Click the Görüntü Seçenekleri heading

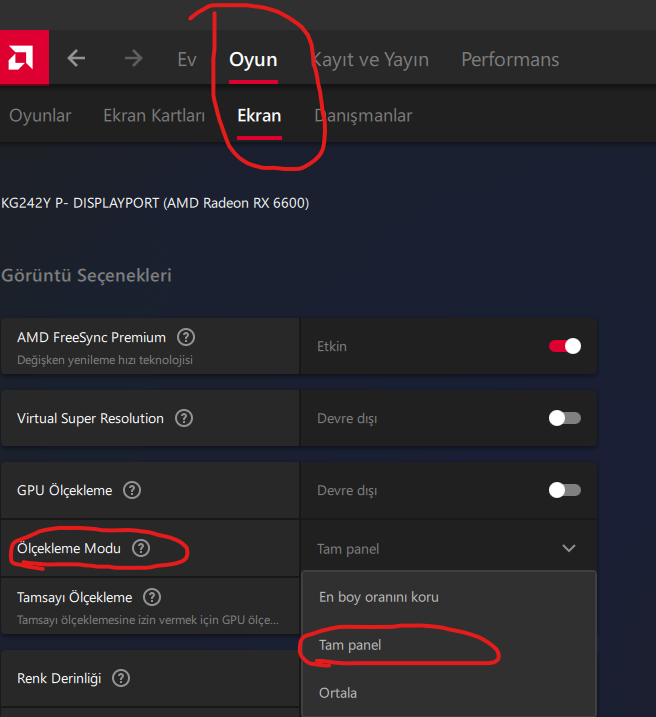tap(86, 276)
